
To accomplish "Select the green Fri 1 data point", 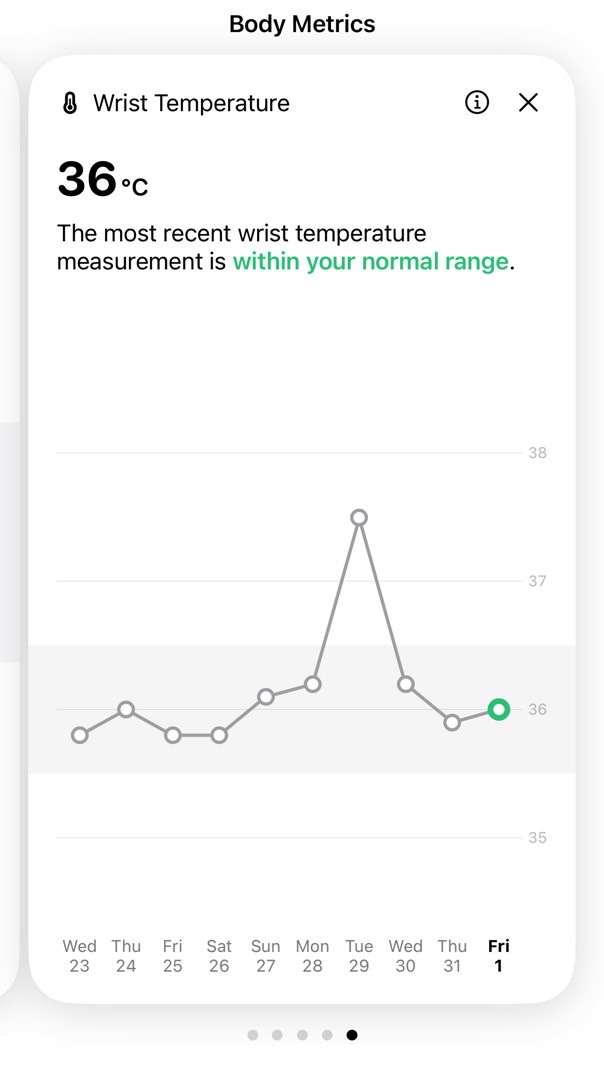I will point(499,710).
